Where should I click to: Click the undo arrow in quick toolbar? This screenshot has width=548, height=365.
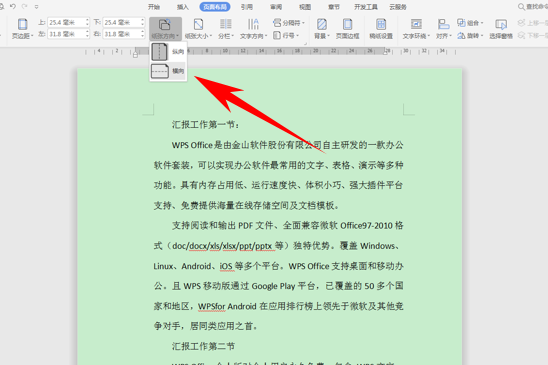(x=13, y=6)
